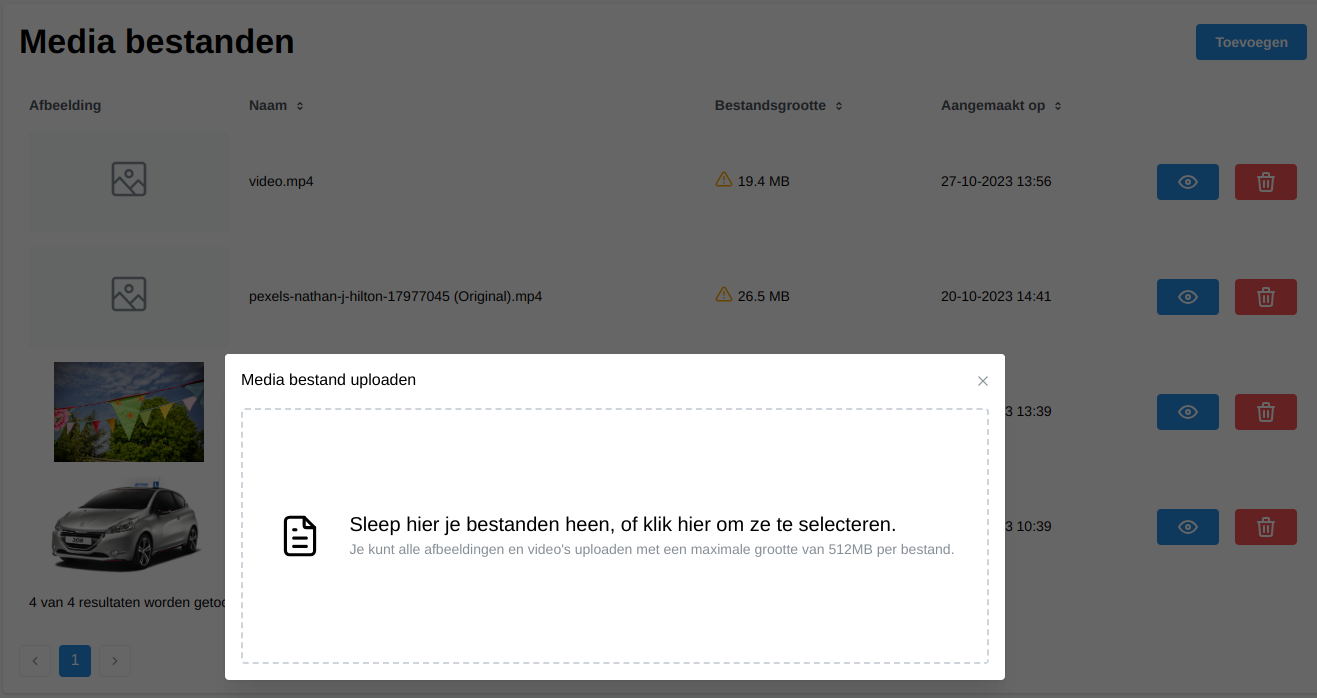This screenshot has height=698, width=1317.
Task: Click placeholder image icon for video.mp4
Action: coord(129,179)
